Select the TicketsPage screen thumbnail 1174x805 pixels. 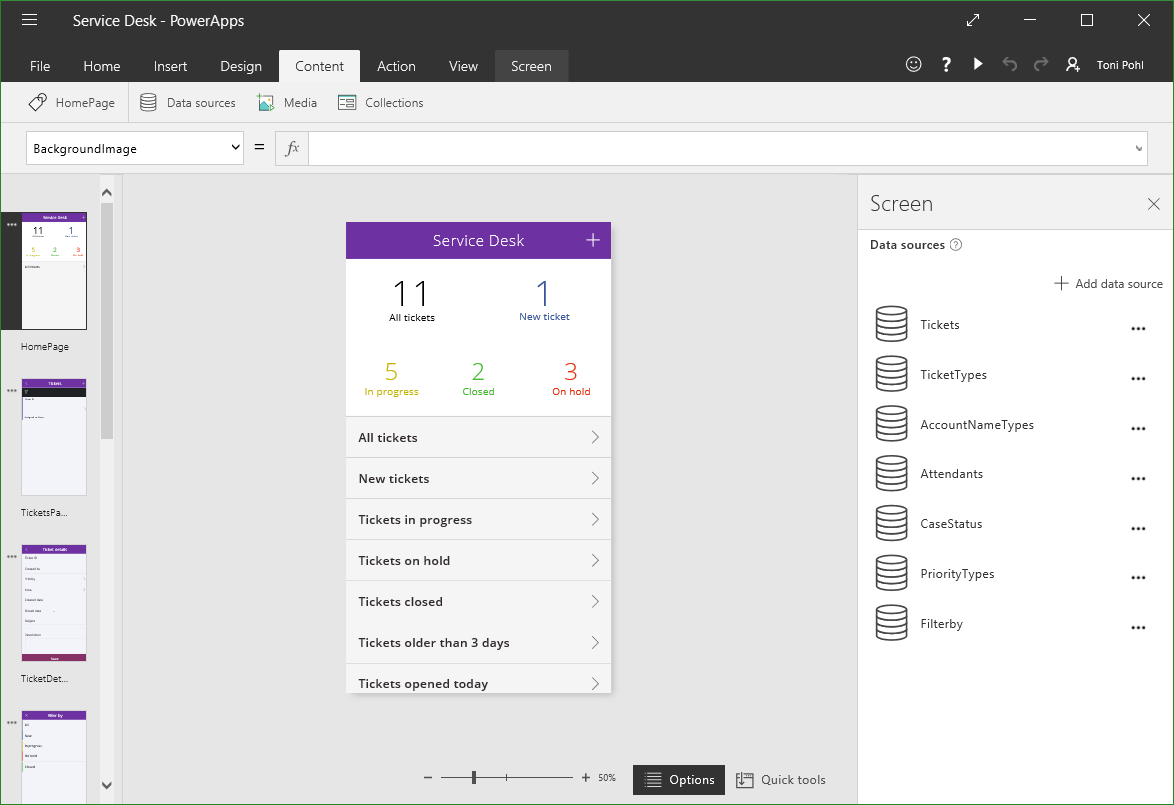(x=54, y=437)
